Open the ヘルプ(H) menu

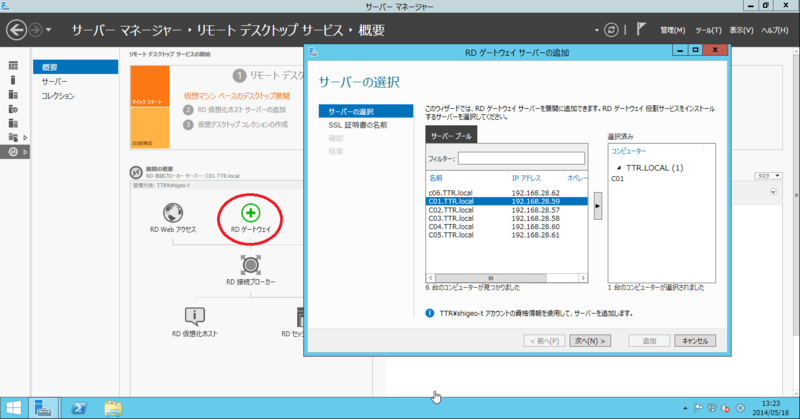(774, 31)
